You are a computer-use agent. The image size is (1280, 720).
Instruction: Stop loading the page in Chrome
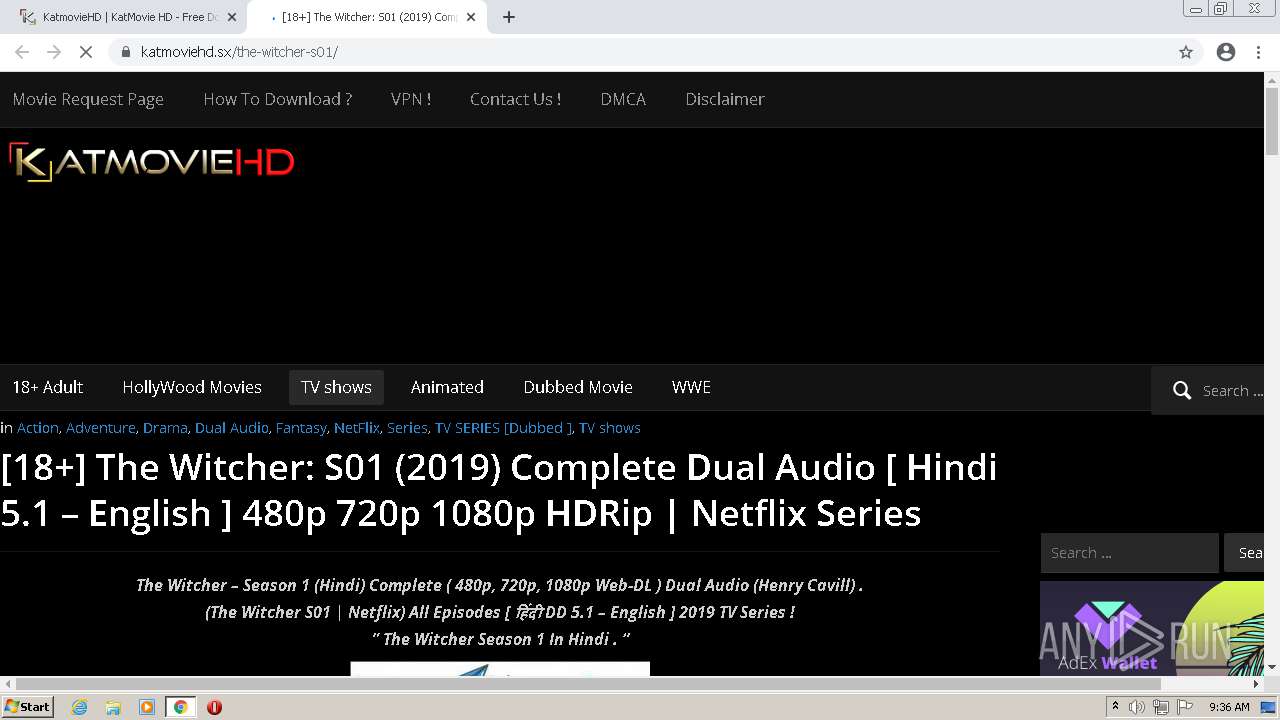pyautogui.click(x=86, y=52)
